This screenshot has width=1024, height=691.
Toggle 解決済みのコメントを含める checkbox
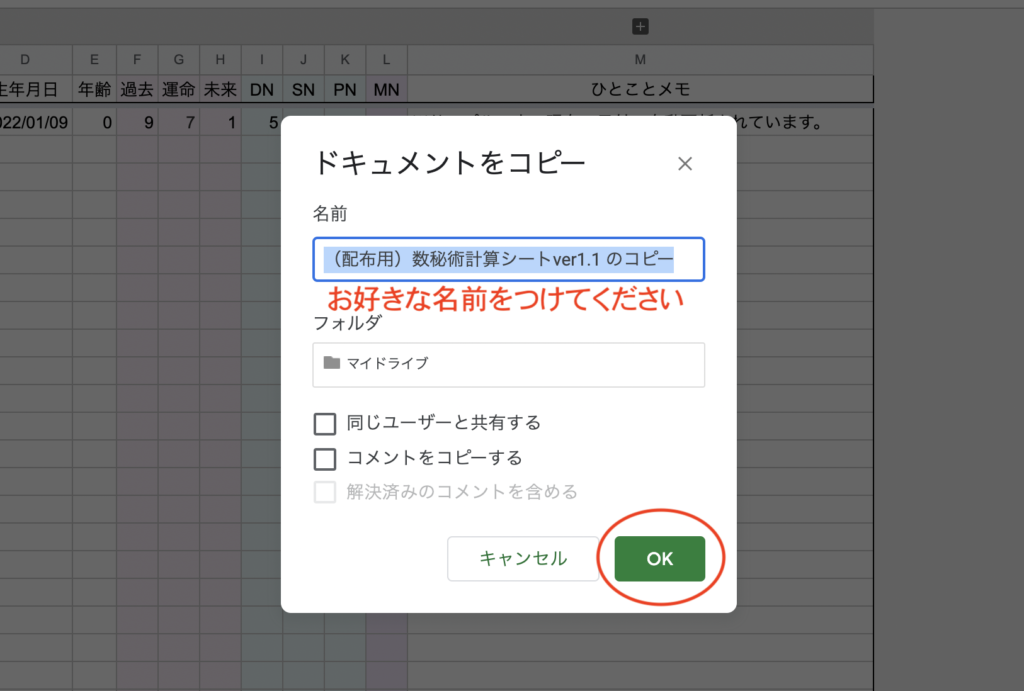[x=325, y=492]
